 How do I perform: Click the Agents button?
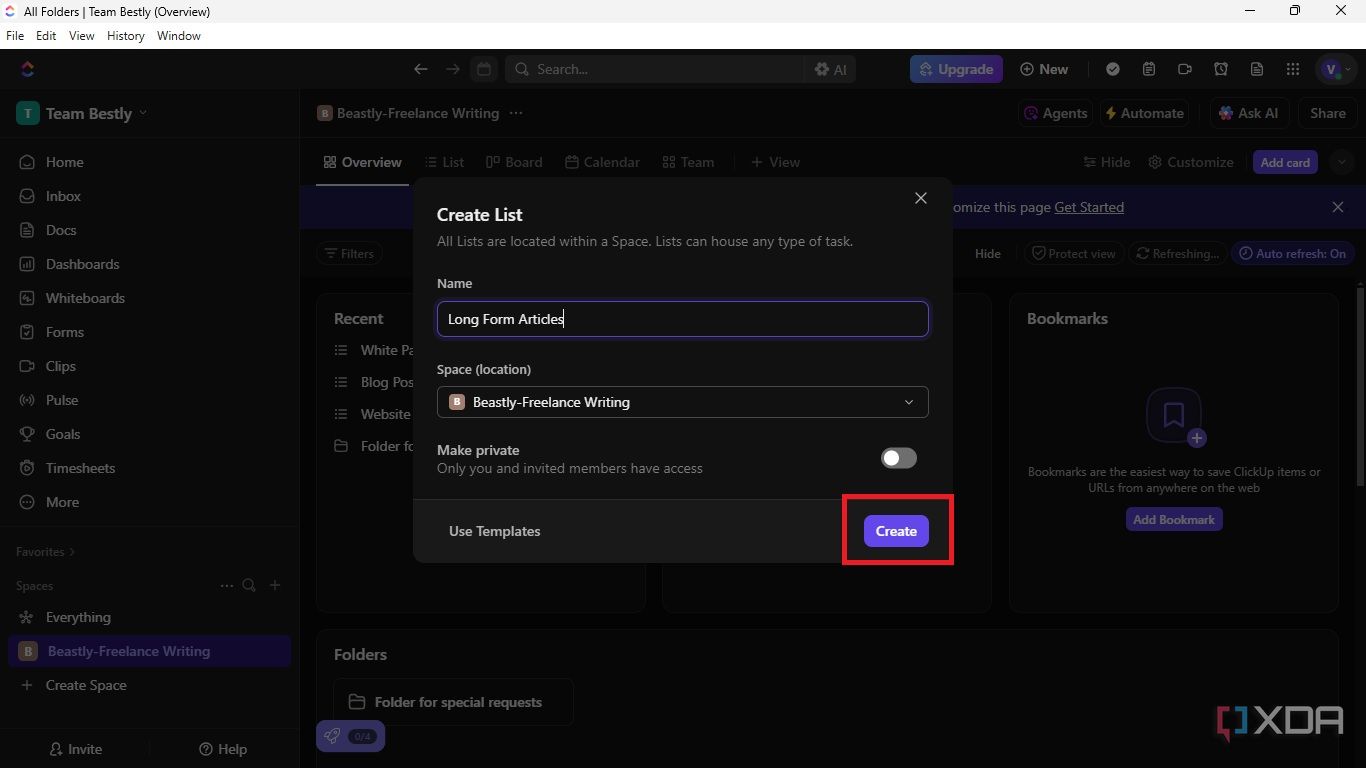[1055, 113]
